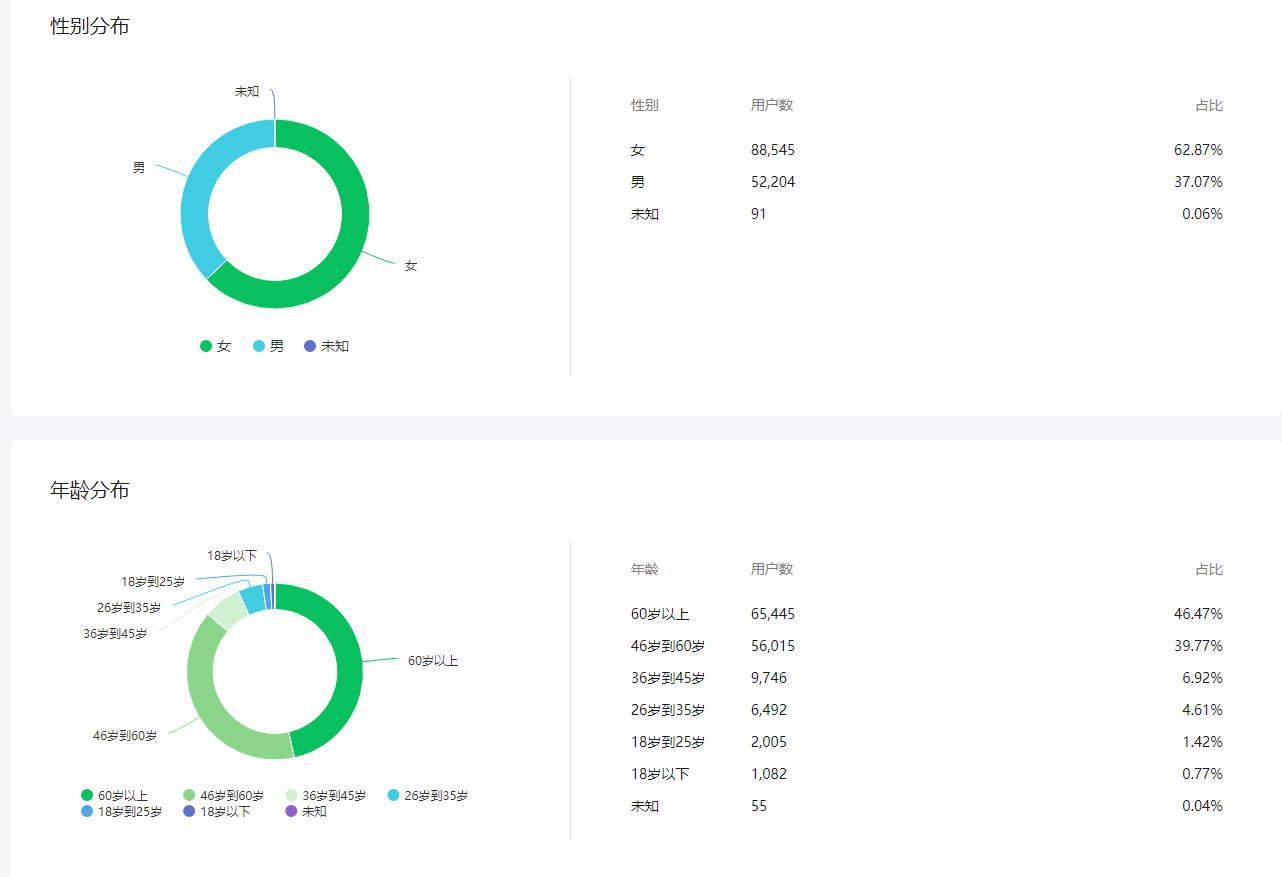Click the pale 36岁到45岁 donut slice
Screen dimensions: 1282x877
click(x=226, y=610)
